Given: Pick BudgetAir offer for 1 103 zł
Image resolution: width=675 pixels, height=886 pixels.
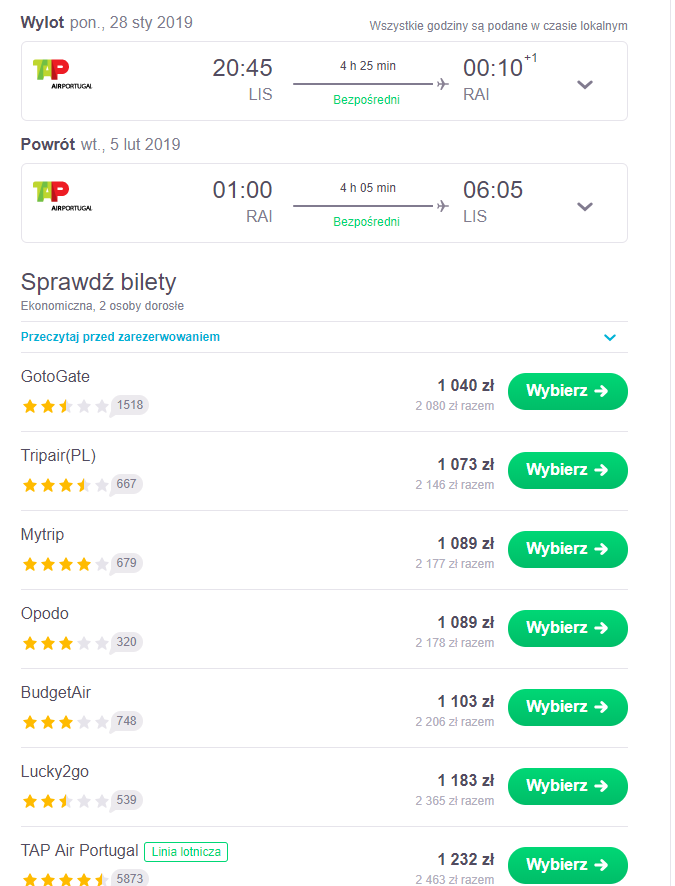Looking at the screenshot, I should (x=568, y=707).
